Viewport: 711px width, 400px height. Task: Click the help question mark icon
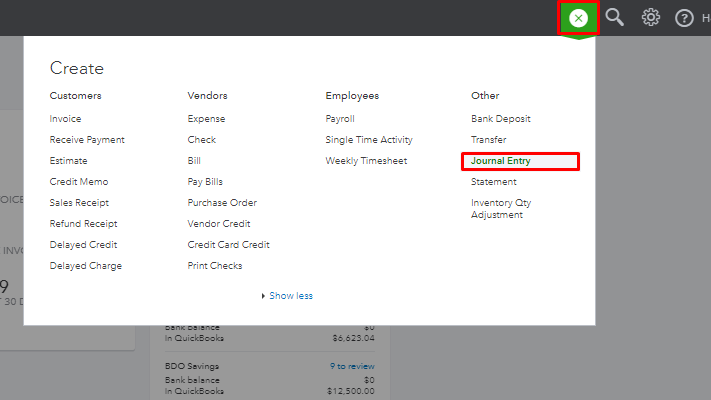[x=684, y=18]
